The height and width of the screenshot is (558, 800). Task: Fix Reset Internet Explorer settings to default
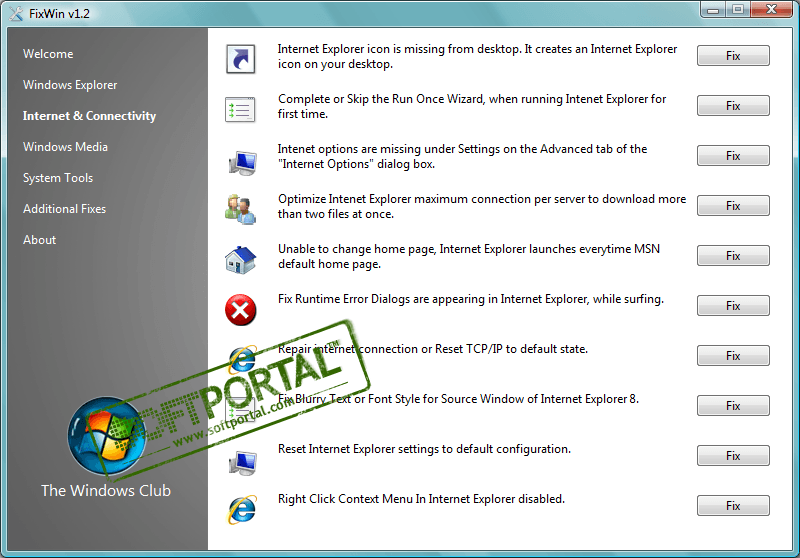pyautogui.click(x=733, y=455)
